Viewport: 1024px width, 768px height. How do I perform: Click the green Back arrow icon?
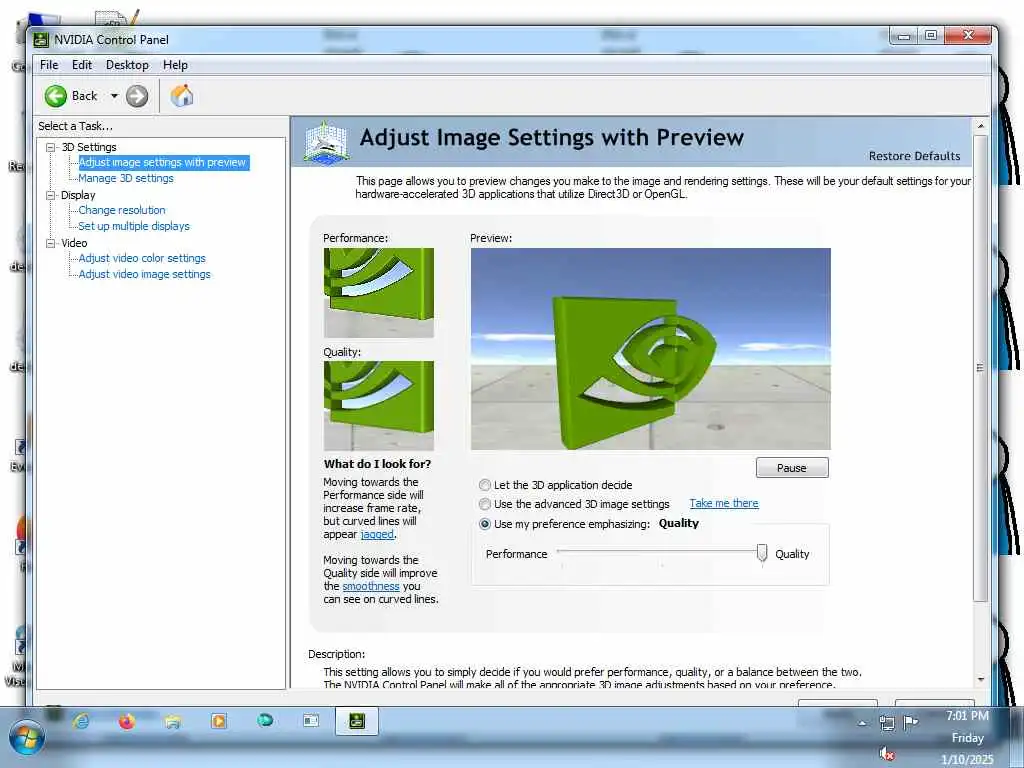pos(56,96)
